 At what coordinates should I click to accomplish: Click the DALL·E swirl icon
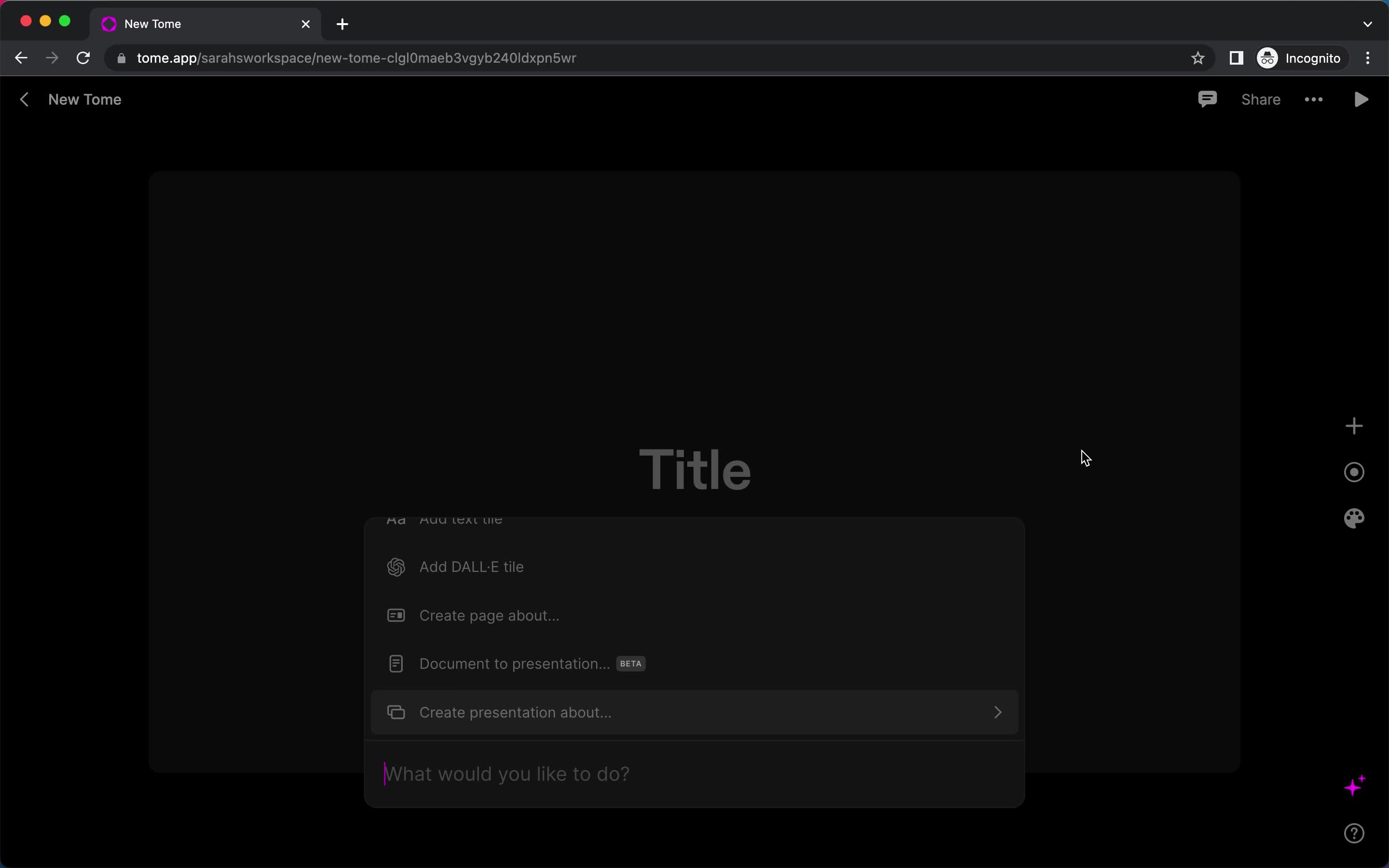point(396,567)
